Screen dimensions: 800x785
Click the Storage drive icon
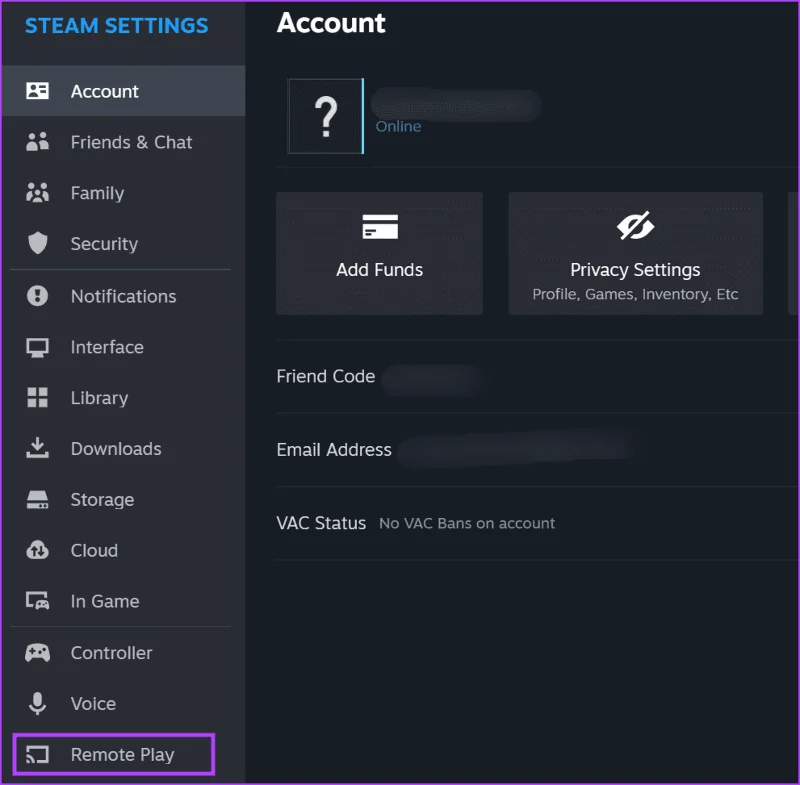tap(37, 500)
